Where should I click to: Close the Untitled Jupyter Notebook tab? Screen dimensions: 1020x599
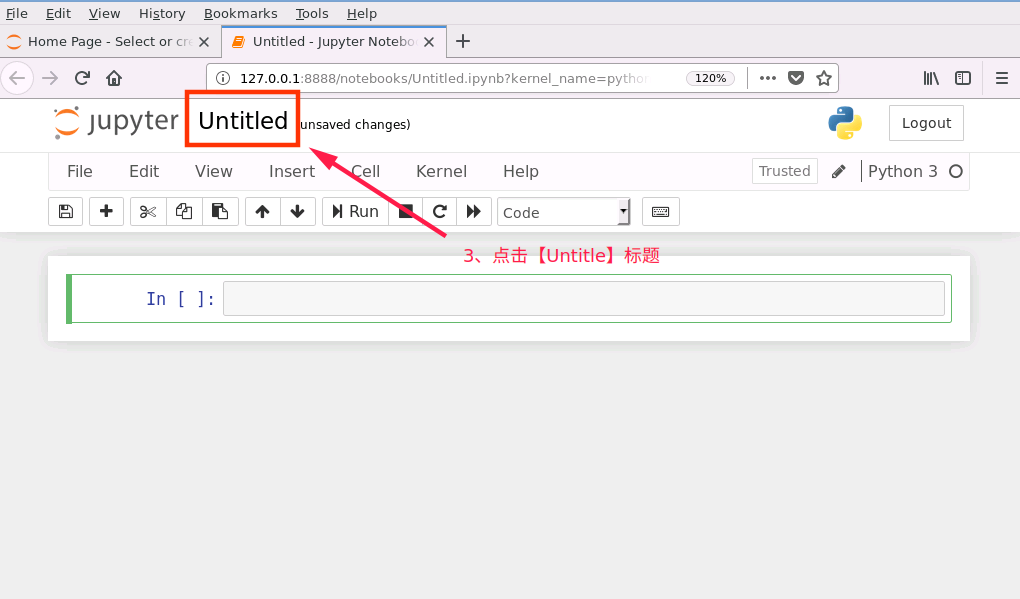click(429, 42)
